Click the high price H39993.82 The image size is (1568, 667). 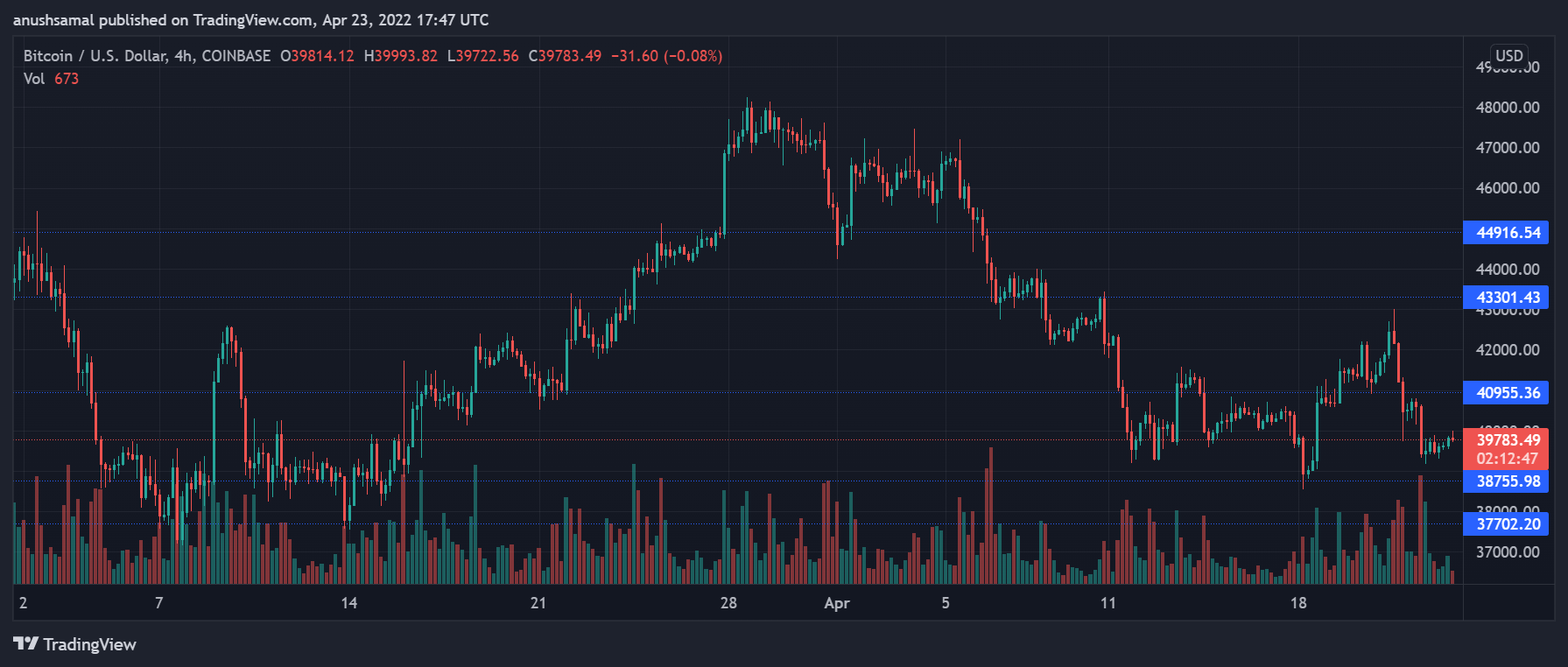400,56
